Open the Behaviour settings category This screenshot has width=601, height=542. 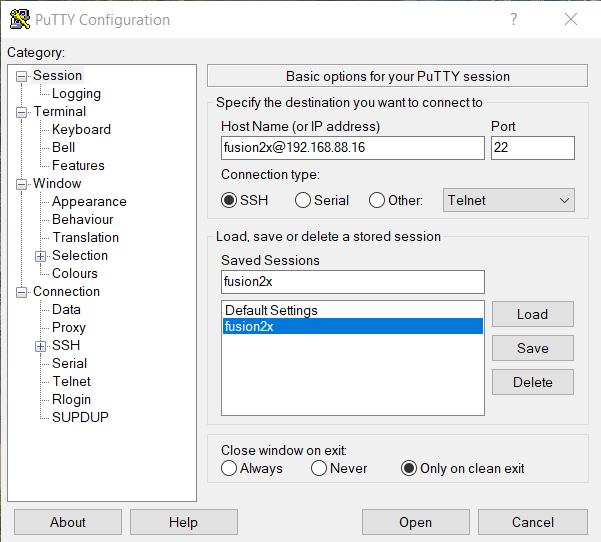pos(82,220)
